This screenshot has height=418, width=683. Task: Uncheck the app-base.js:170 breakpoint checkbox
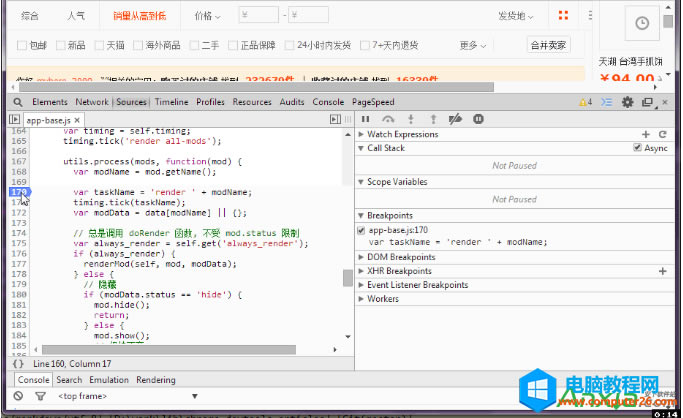point(362,230)
